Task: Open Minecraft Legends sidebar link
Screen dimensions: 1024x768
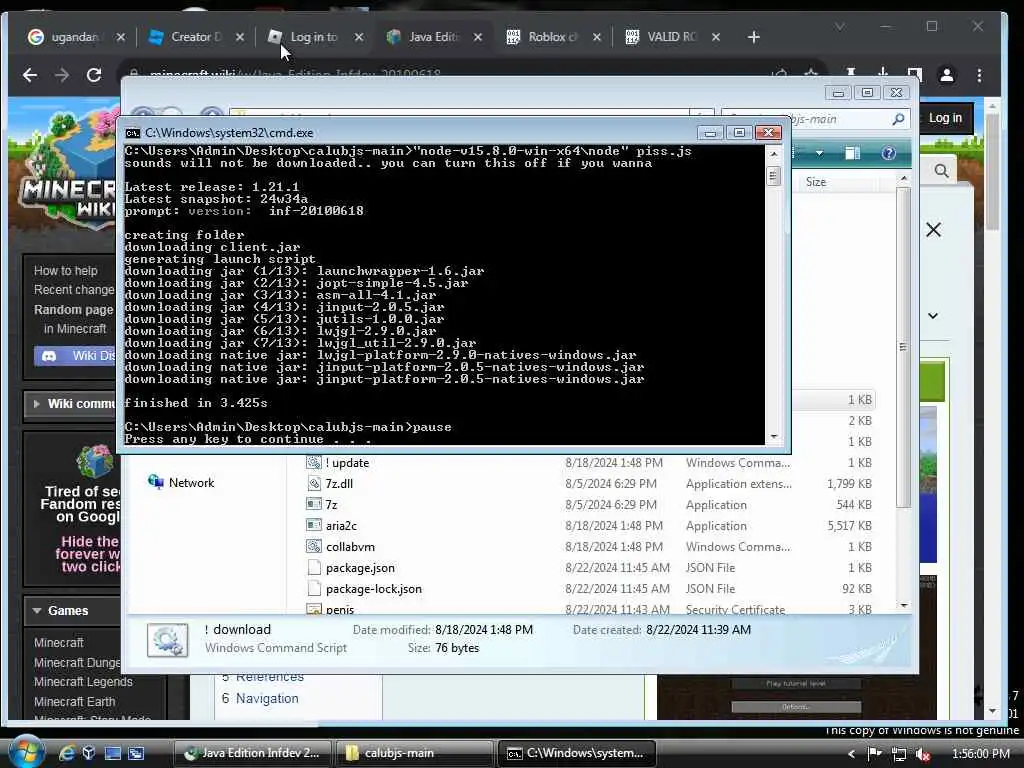Action: pyautogui.click(x=83, y=682)
